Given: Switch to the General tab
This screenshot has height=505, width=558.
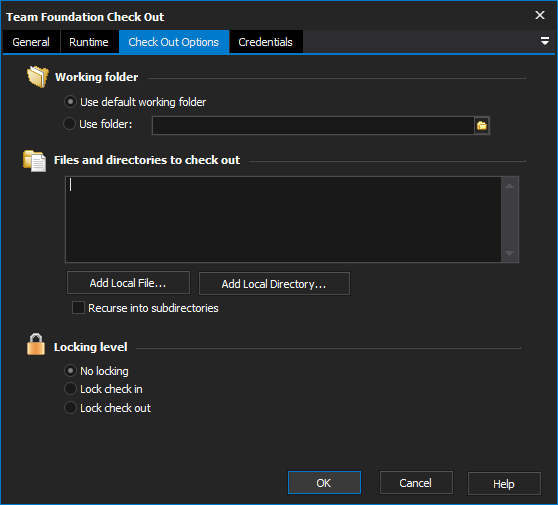Looking at the screenshot, I should coord(31,42).
